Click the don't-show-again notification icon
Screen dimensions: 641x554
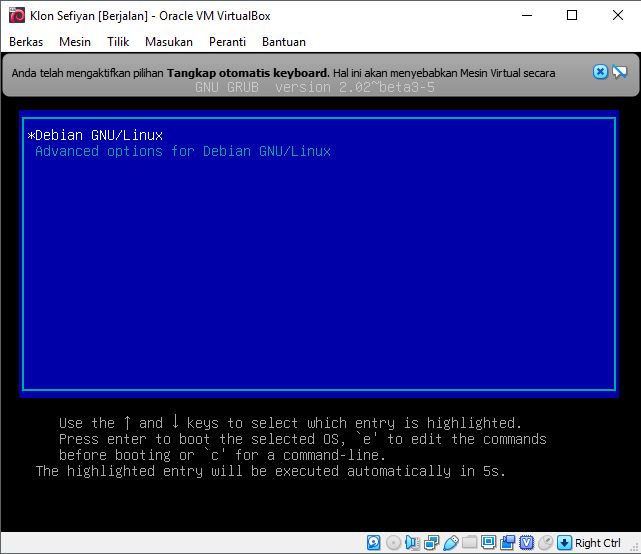tap(619, 72)
